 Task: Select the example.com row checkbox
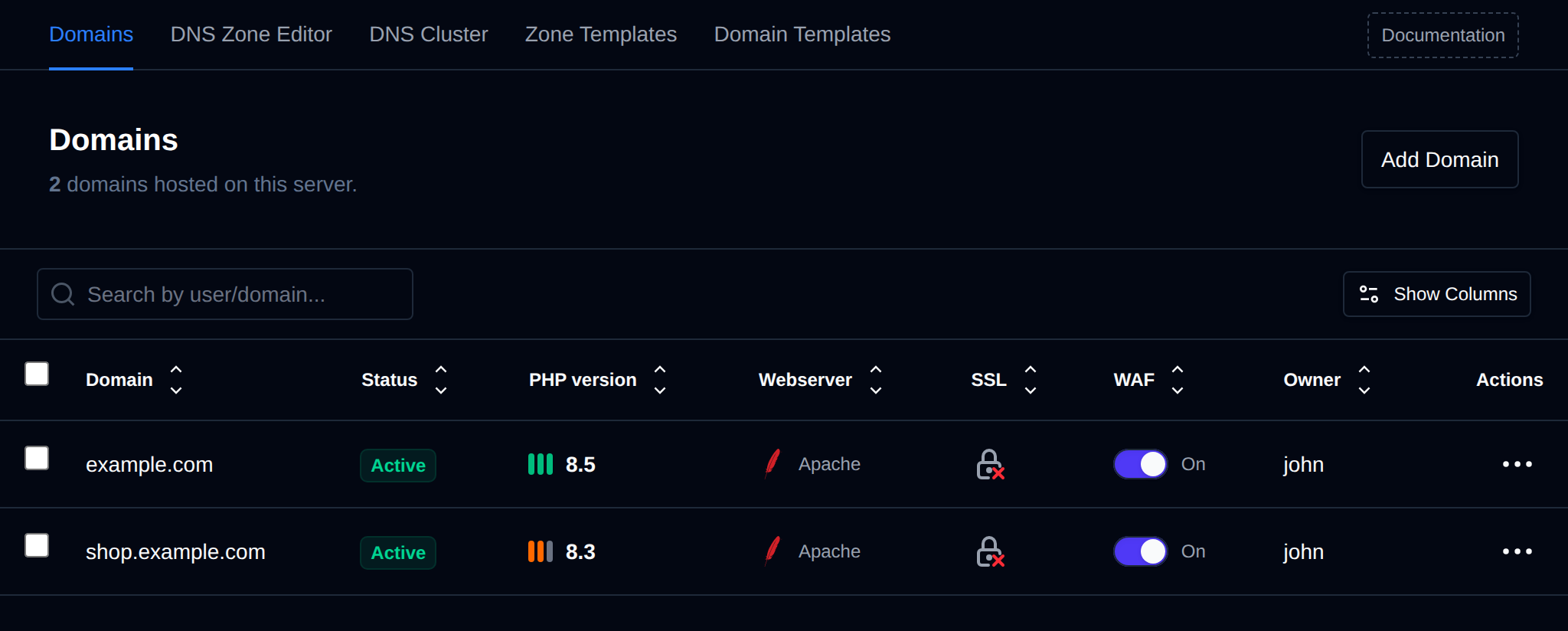37,458
